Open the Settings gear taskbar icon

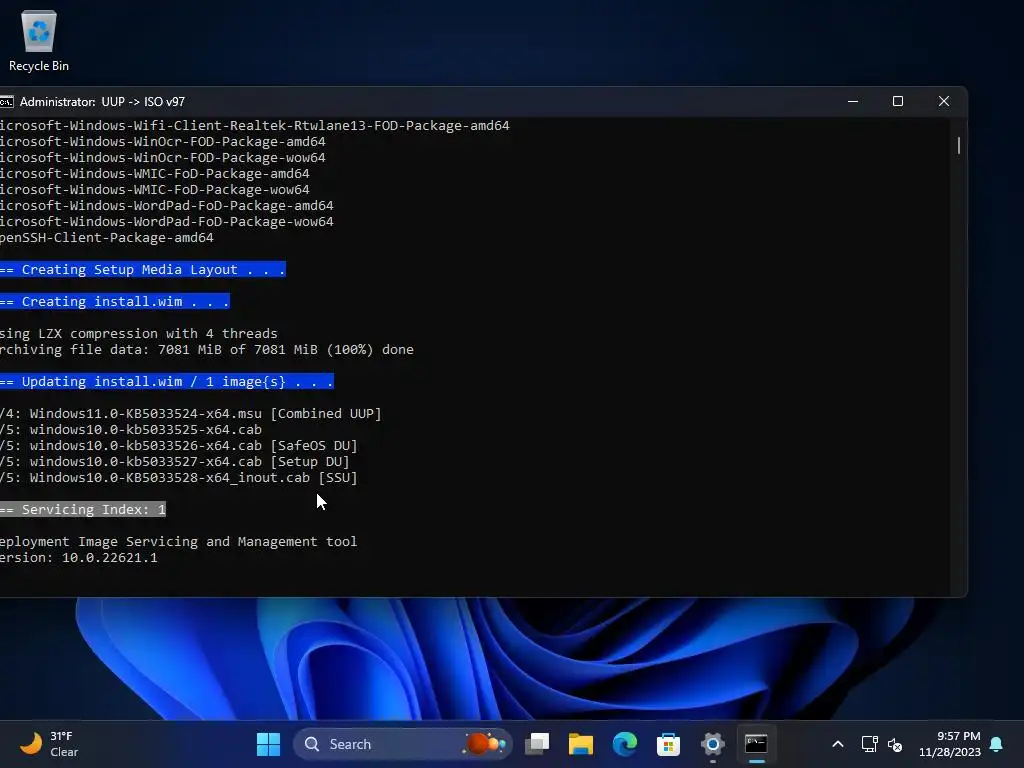(x=712, y=744)
